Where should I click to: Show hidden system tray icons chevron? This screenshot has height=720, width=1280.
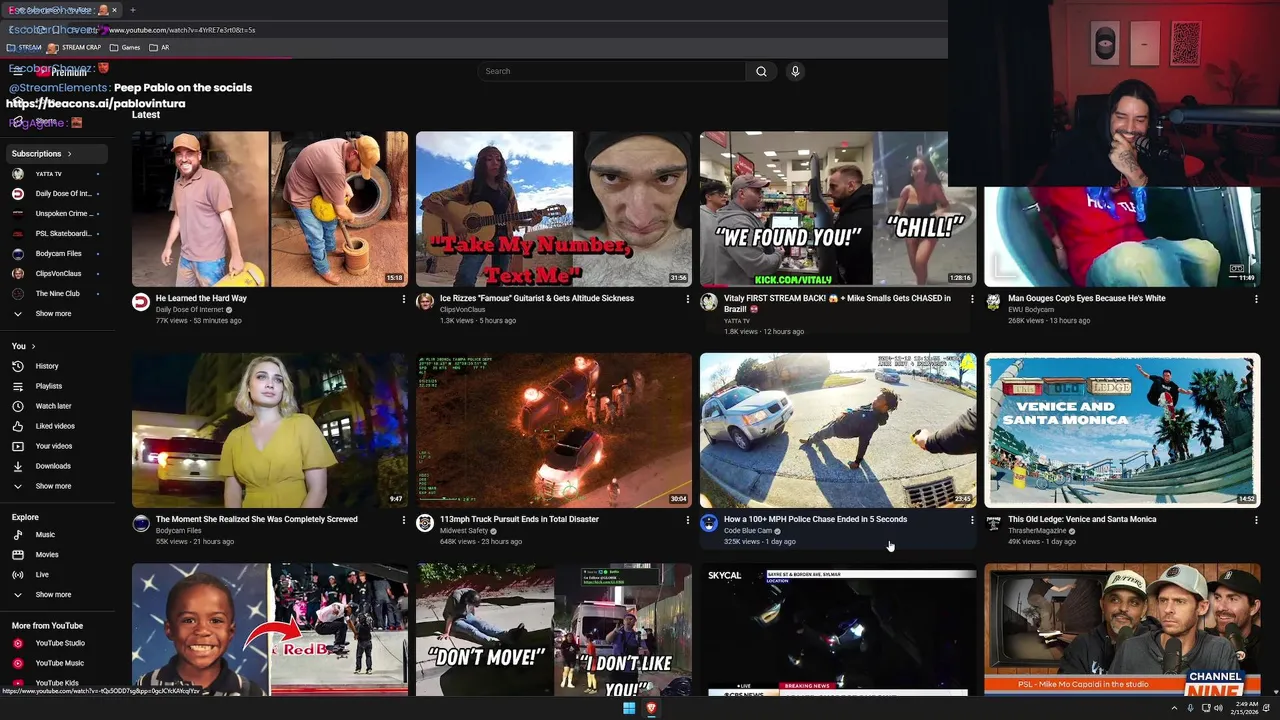[x=1174, y=708]
